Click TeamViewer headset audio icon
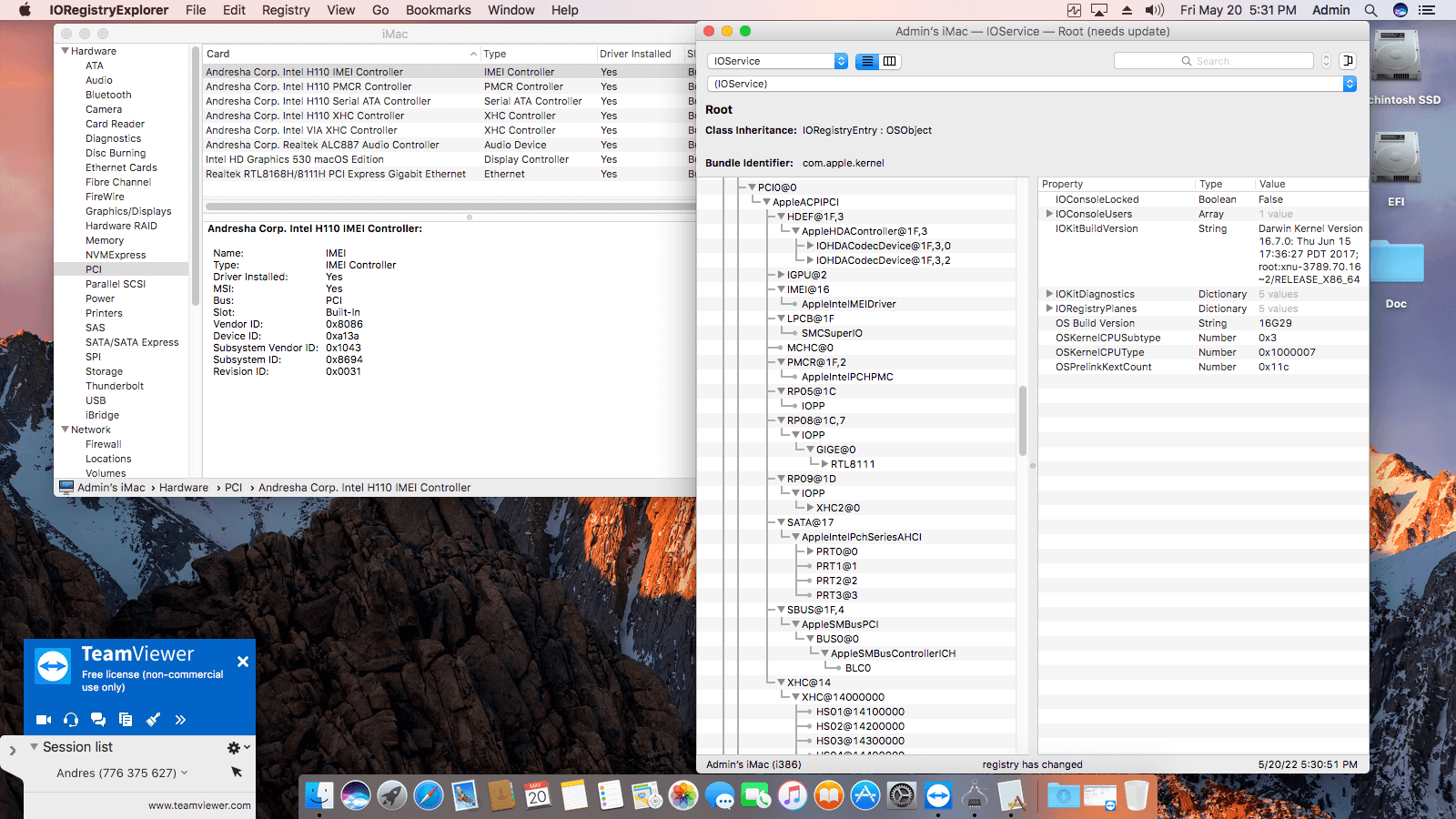The height and width of the screenshot is (819, 1456). (x=71, y=720)
